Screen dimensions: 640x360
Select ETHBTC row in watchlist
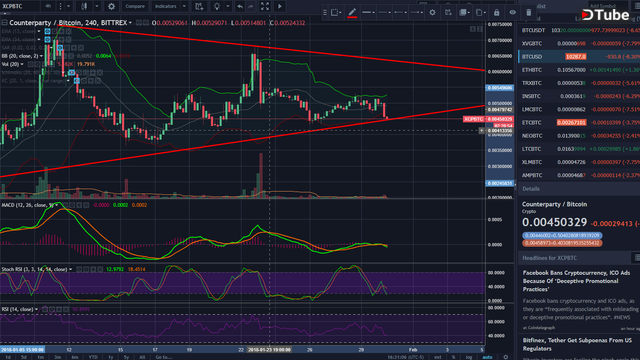point(579,70)
